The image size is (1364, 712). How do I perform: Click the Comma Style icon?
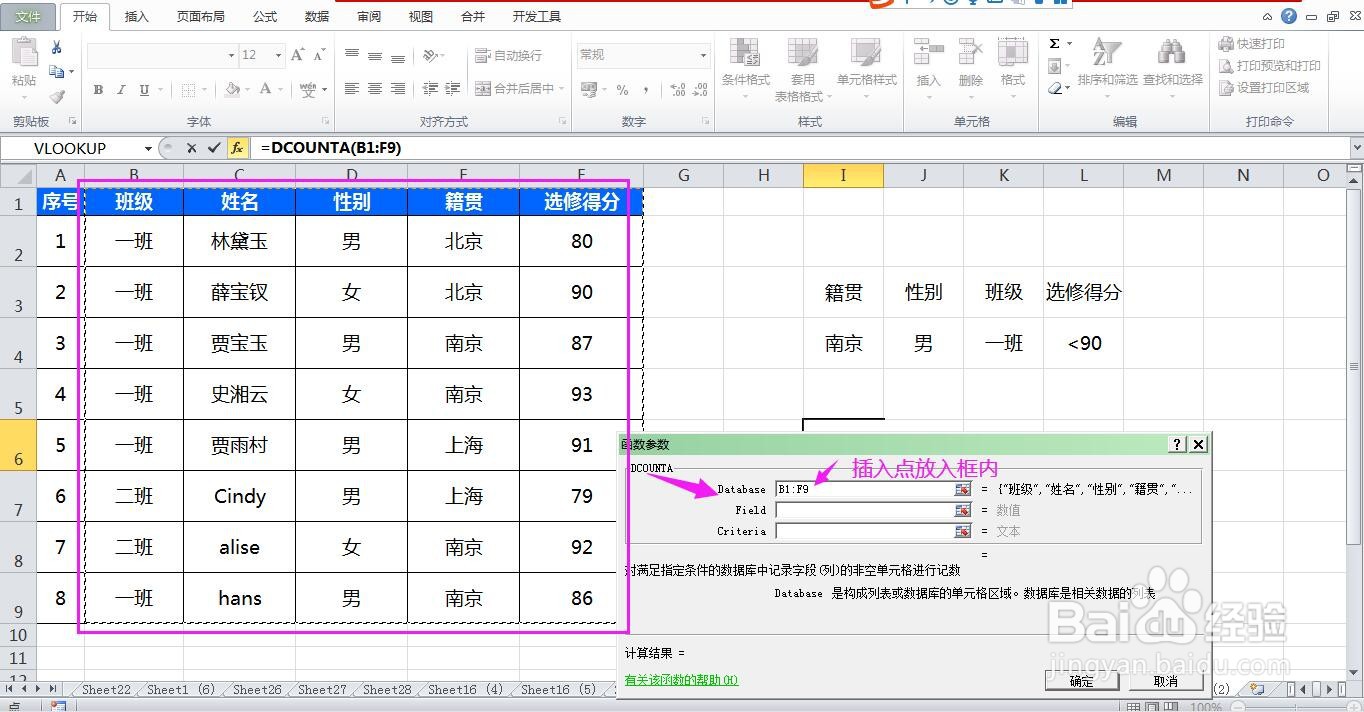648,90
